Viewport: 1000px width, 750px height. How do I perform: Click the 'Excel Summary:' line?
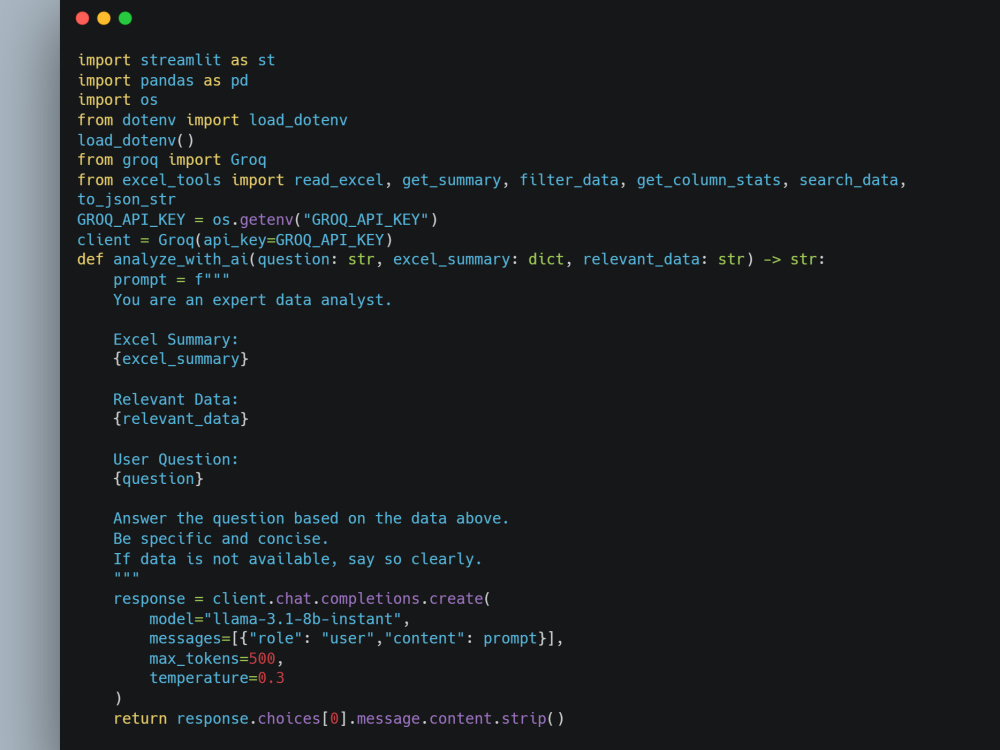click(176, 339)
